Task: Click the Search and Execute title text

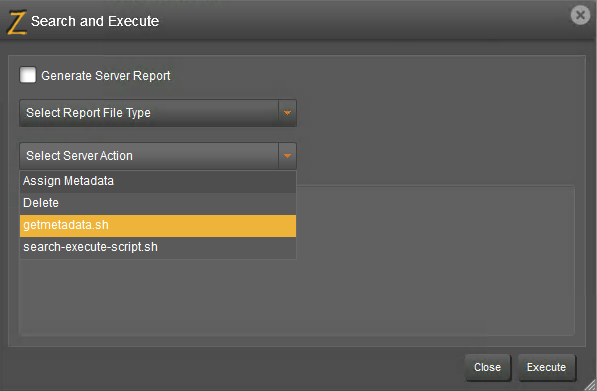Action: pos(95,21)
